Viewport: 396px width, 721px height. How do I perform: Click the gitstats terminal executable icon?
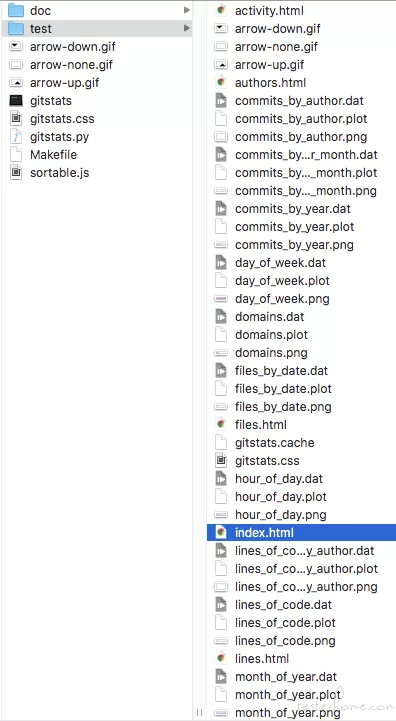pyautogui.click(x=16, y=101)
